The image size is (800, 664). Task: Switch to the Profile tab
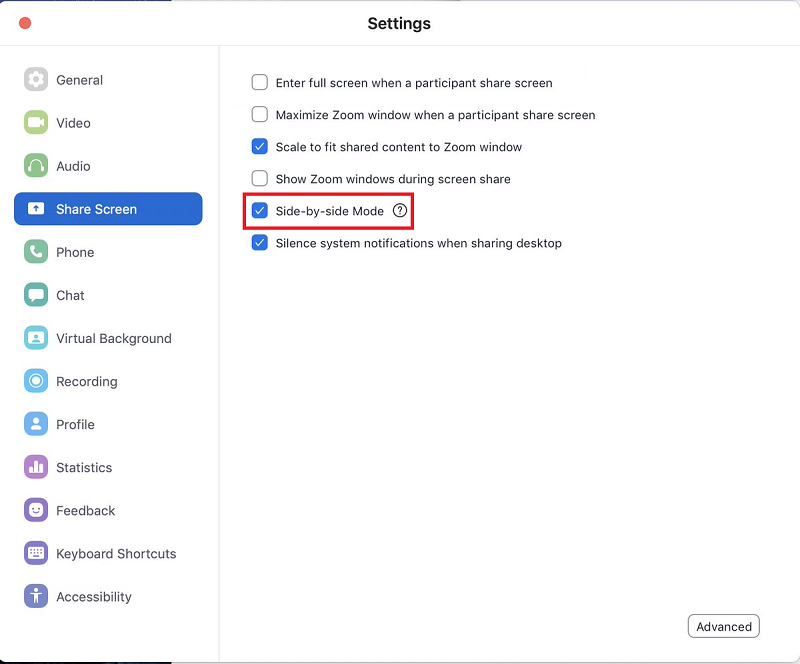point(75,424)
